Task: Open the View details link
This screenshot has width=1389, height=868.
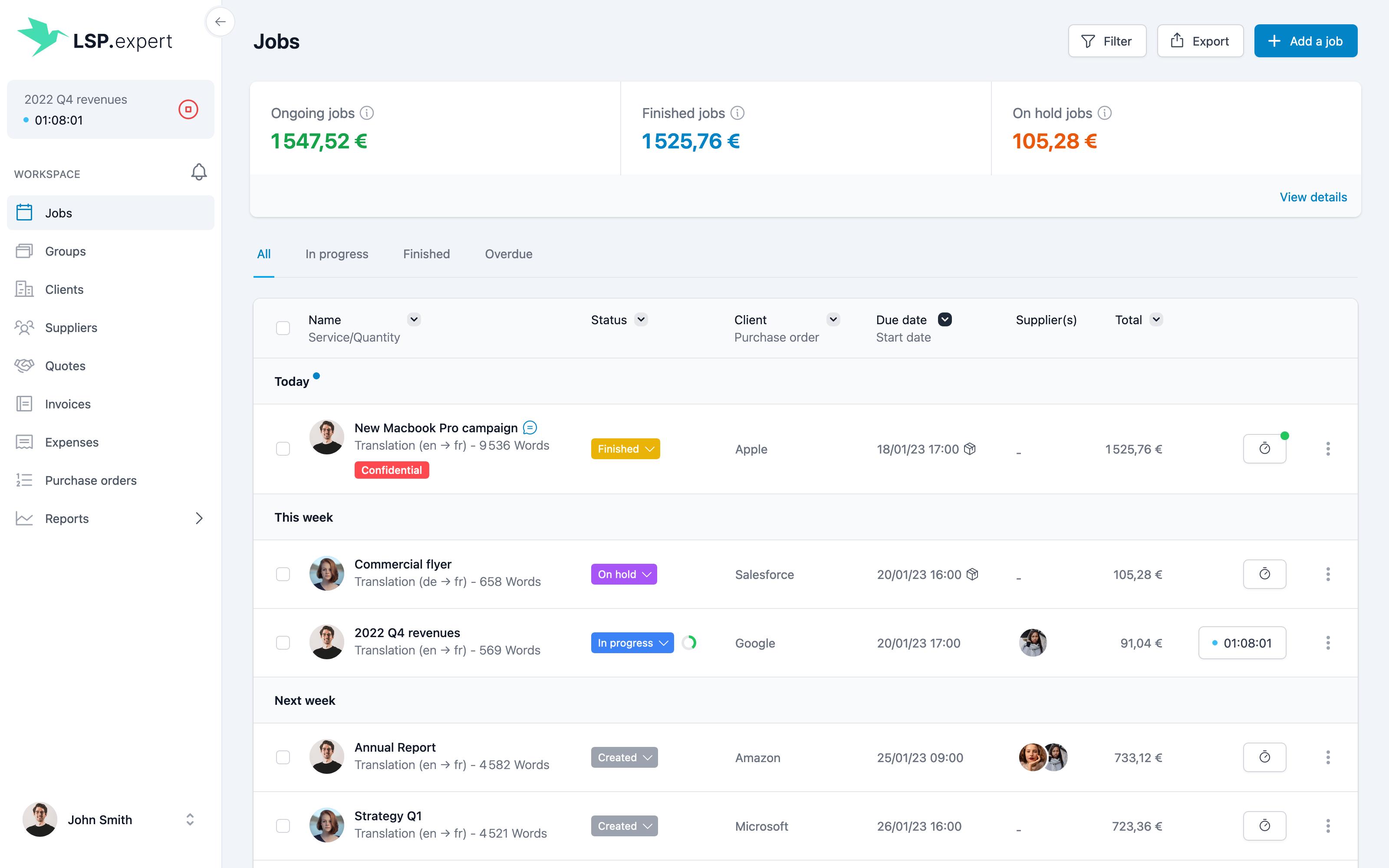Action: (1313, 197)
